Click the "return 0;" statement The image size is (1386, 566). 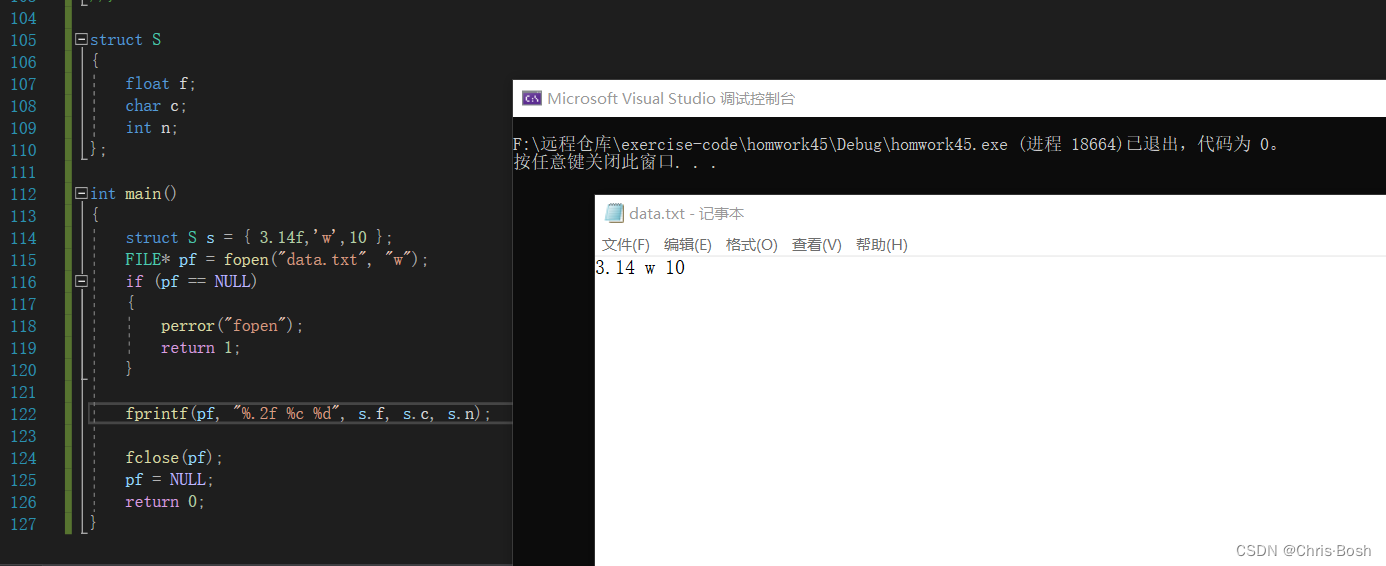[165, 502]
